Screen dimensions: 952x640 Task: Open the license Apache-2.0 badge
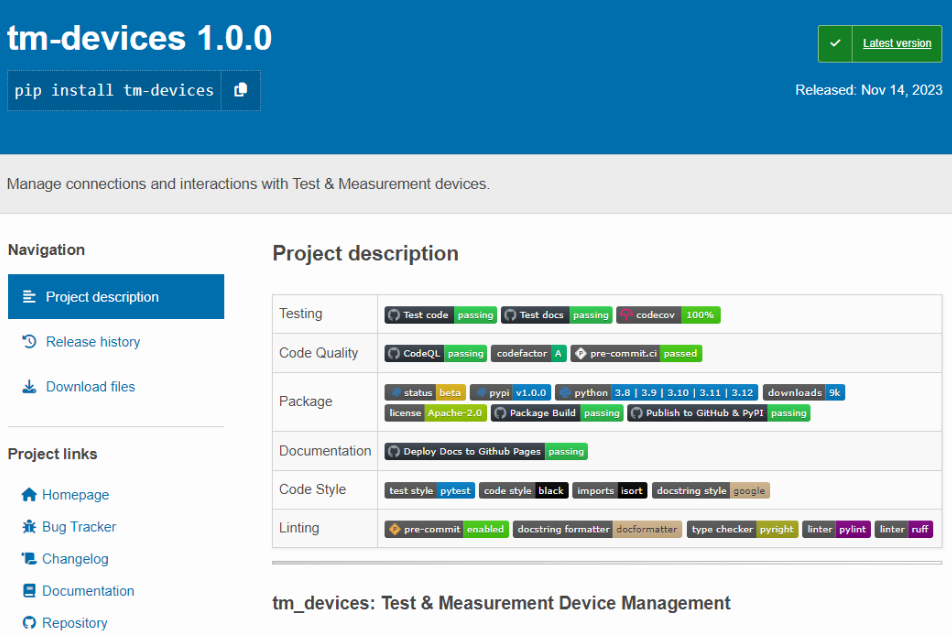435,414
